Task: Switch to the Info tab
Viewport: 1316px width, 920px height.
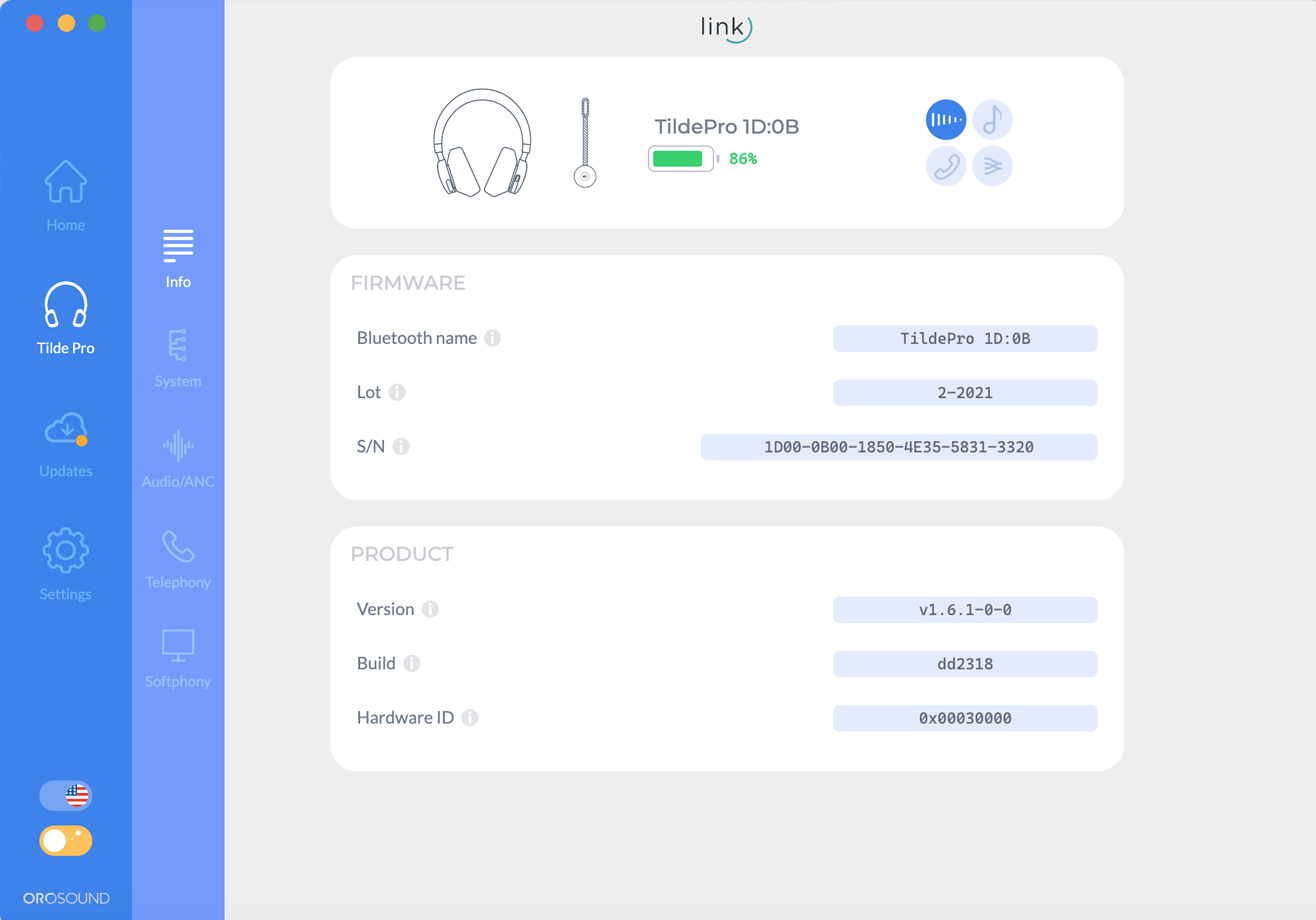Action: (178, 259)
